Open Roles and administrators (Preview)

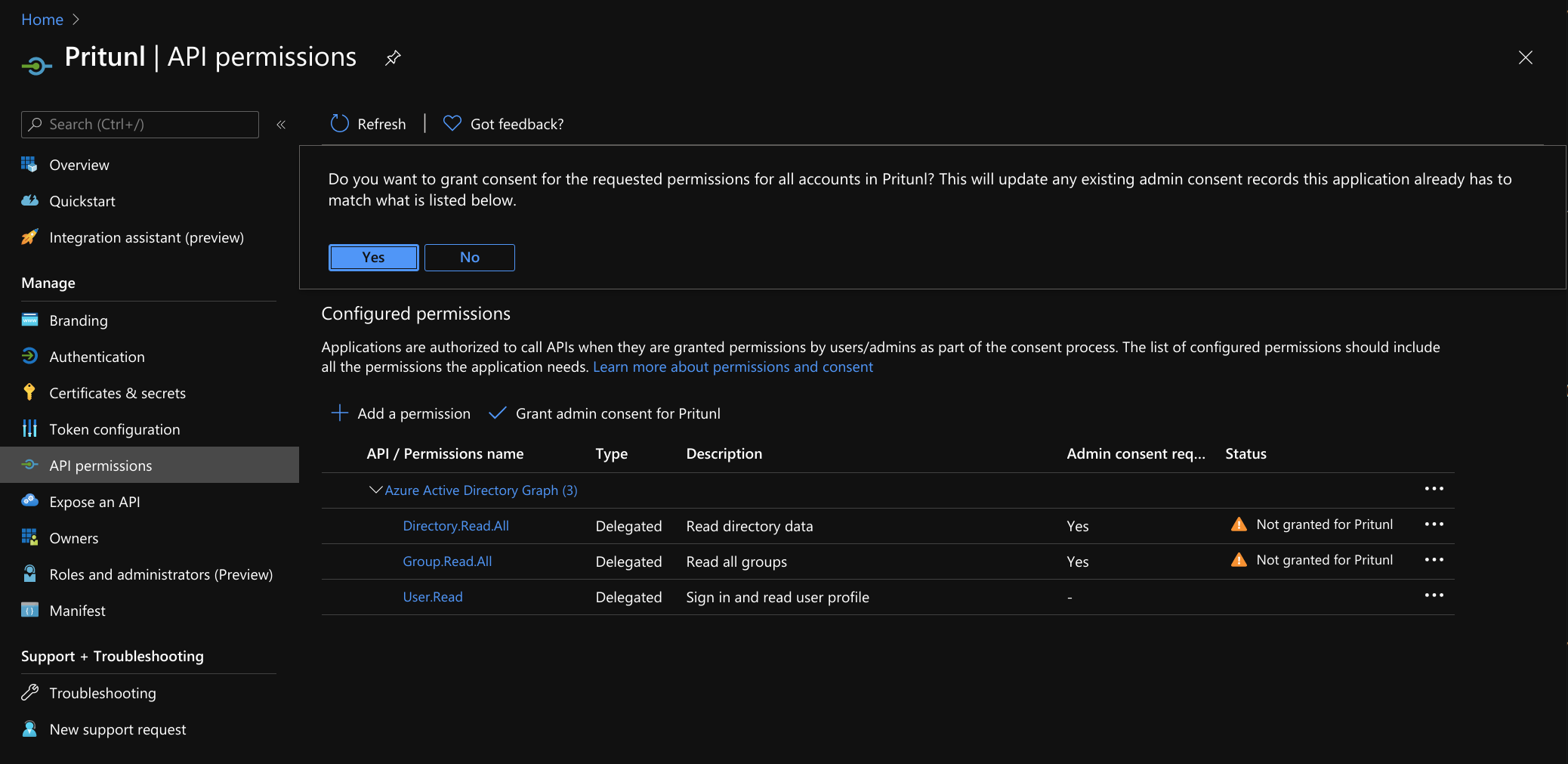161,574
